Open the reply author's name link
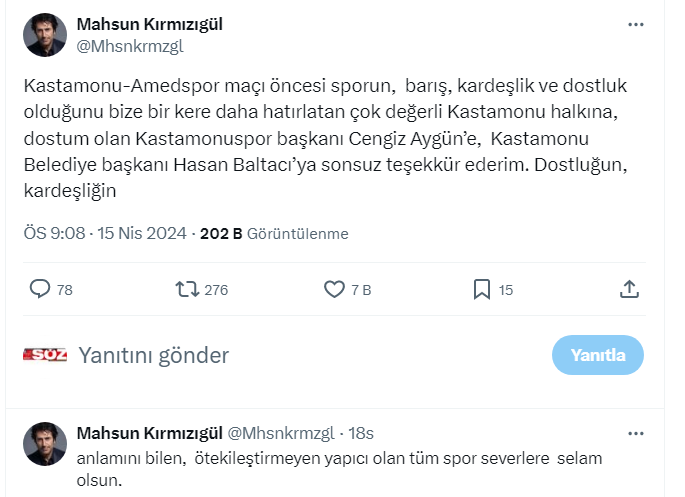Screen dimensions: 685x497 coord(151,434)
